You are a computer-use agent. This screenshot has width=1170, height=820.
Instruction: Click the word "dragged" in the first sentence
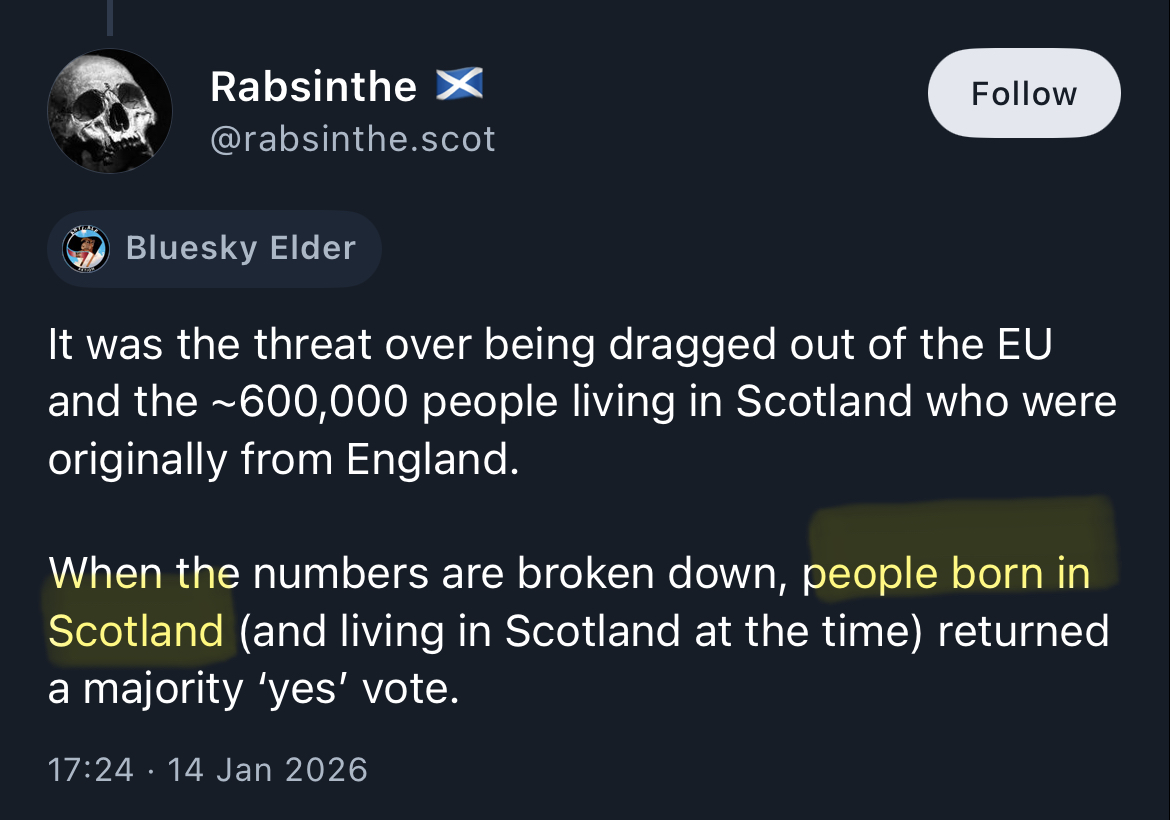coord(680,344)
